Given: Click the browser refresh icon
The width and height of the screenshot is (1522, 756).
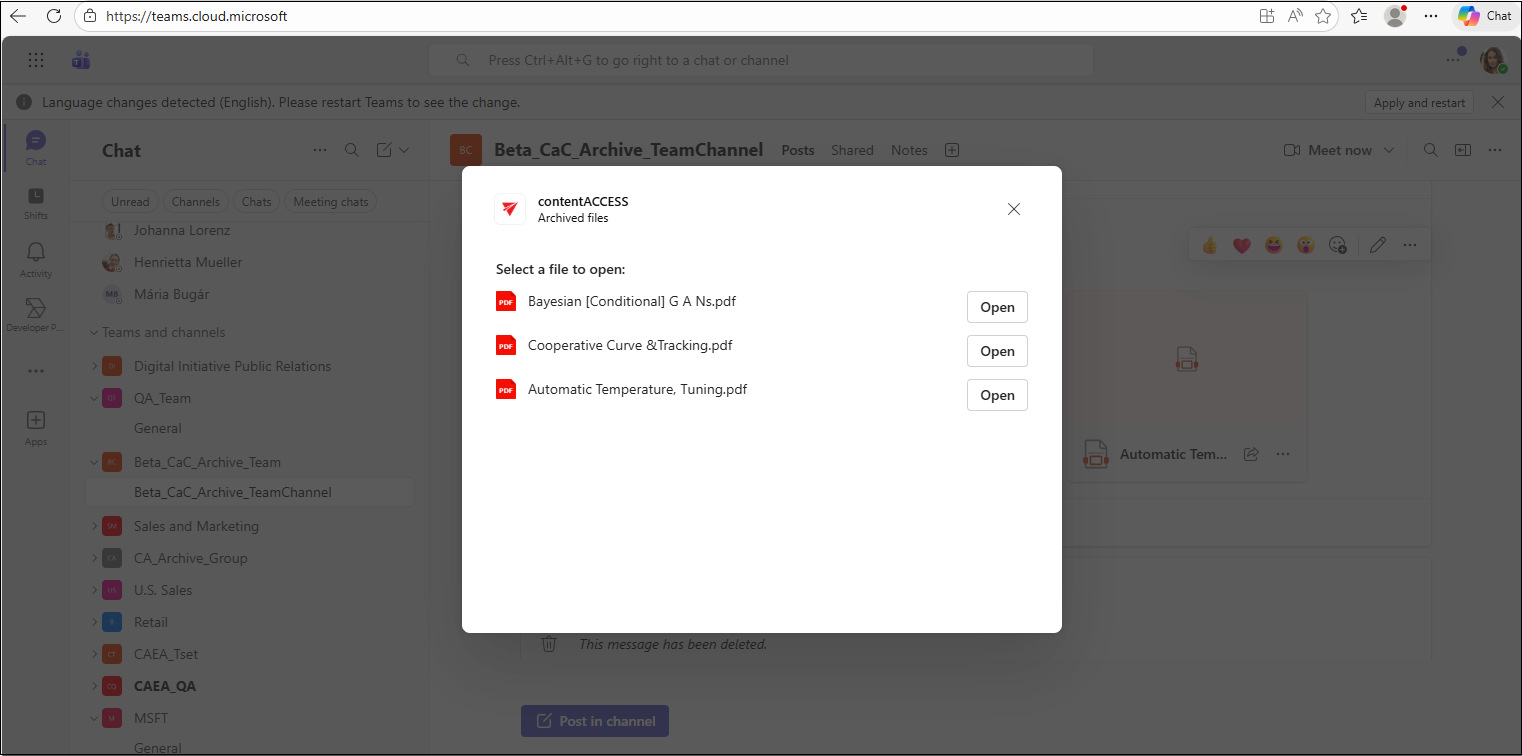Looking at the screenshot, I should tap(54, 16).
